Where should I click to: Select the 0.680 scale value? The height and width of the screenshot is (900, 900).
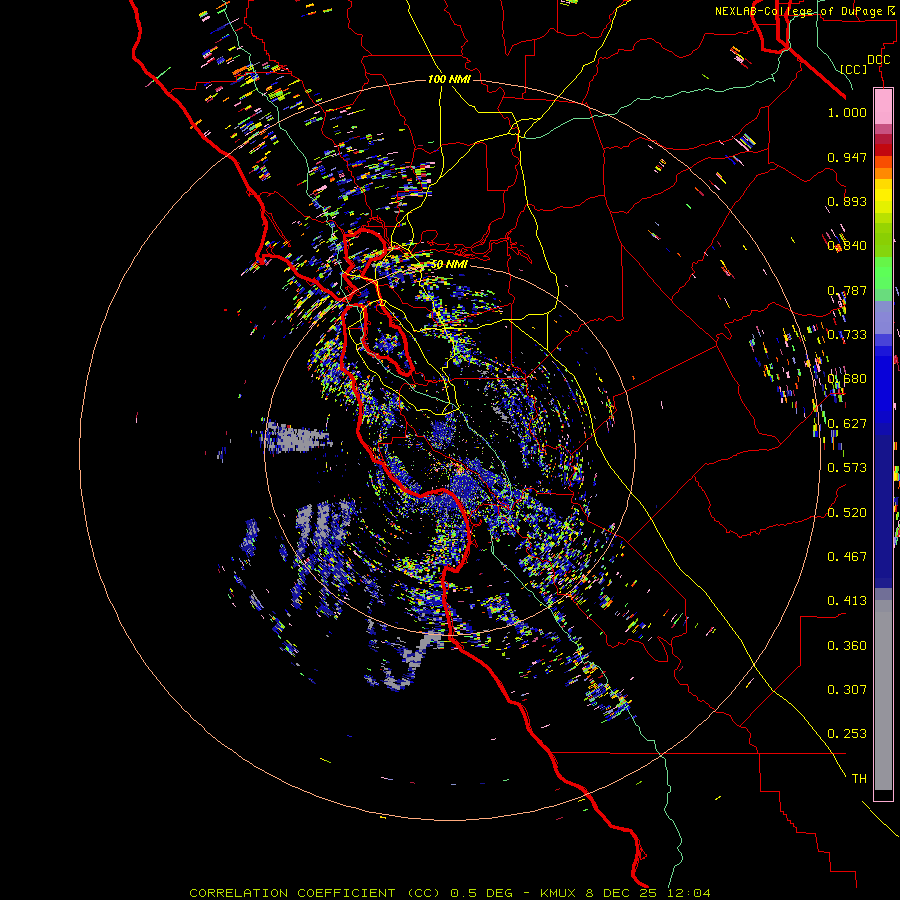[x=847, y=379]
